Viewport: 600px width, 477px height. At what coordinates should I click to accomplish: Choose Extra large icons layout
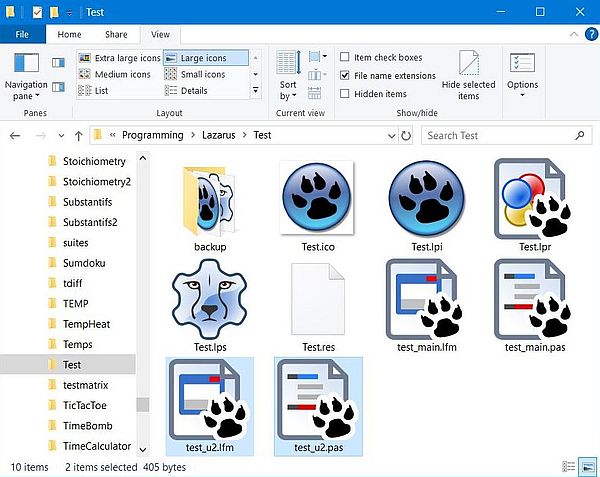119,58
